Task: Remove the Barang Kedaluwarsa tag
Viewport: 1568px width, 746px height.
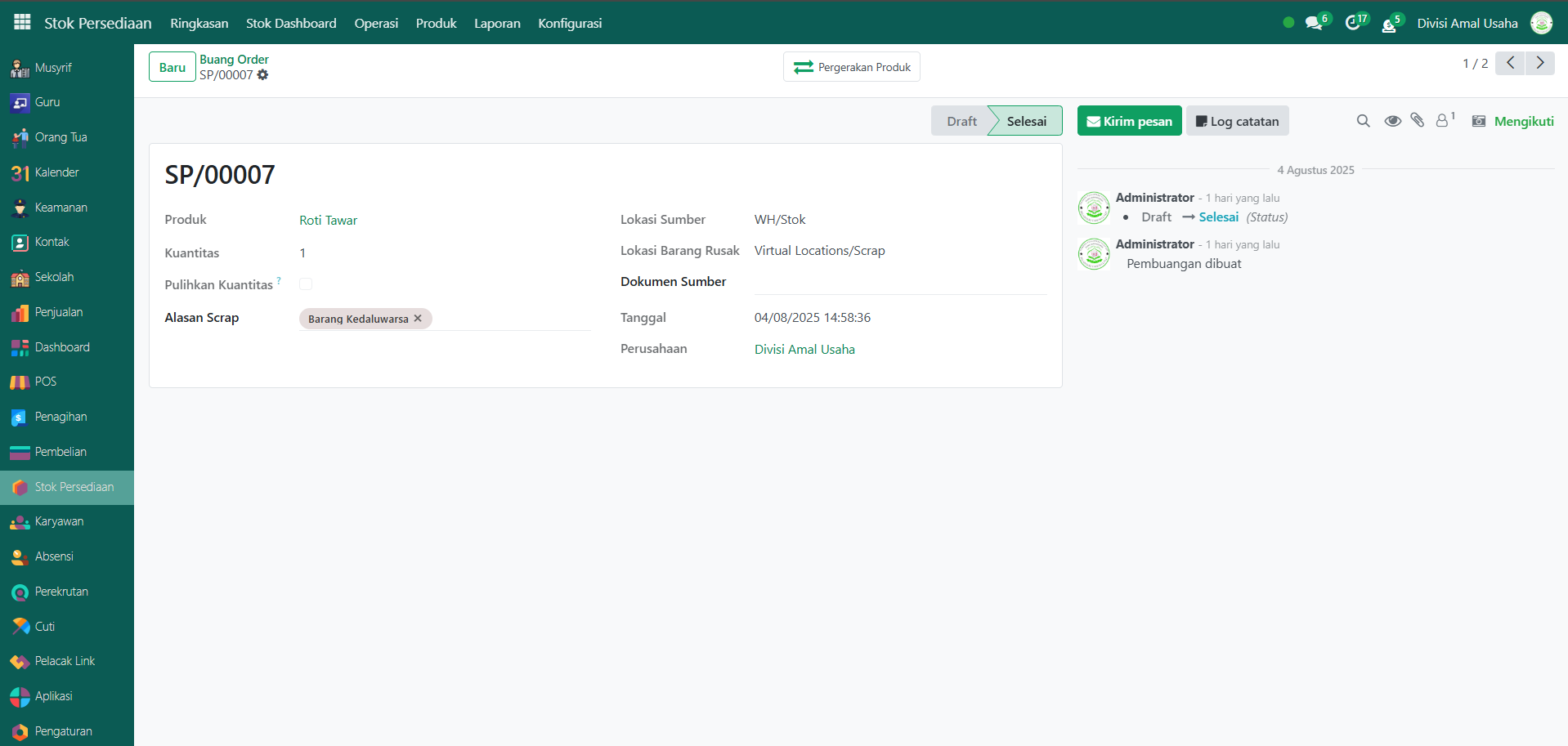Action: coord(418,319)
